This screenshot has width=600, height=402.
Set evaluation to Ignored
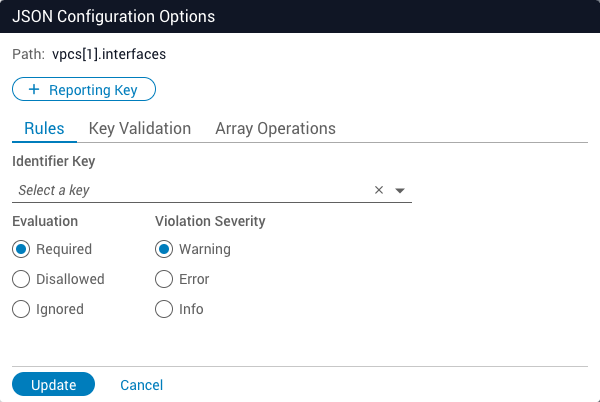[x=21, y=309]
